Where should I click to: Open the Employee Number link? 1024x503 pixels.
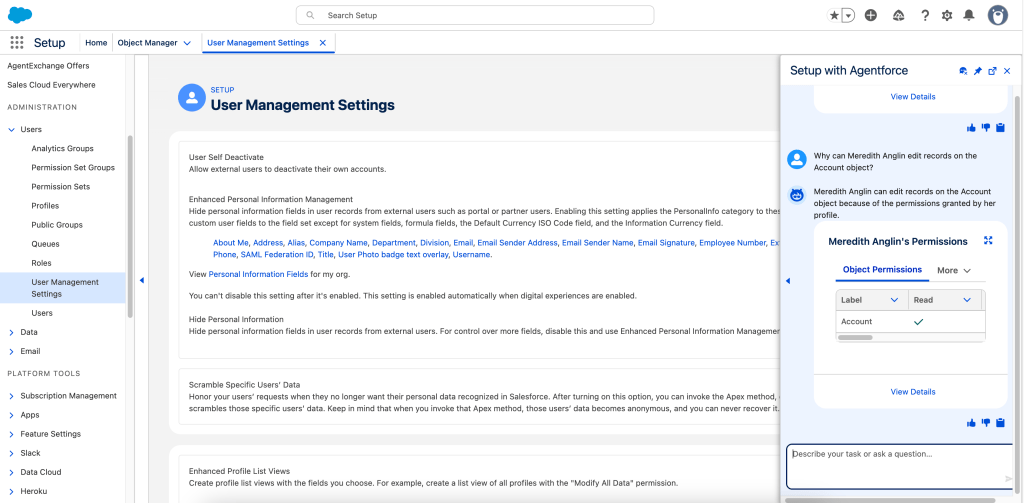[x=732, y=242]
